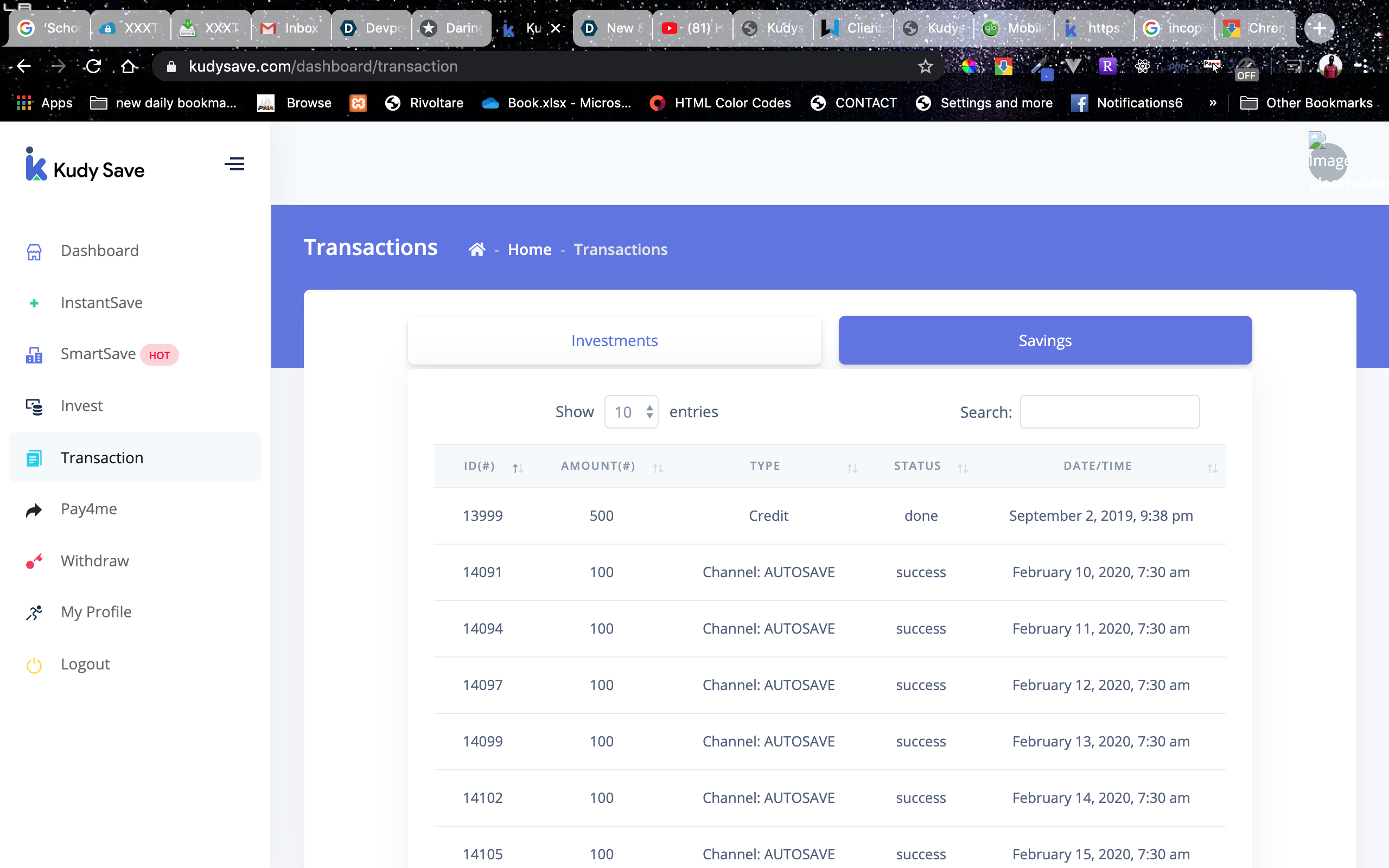Open the show entries dropdown
This screenshot has height=868, width=1389.
pyautogui.click(x=631, y=412)
